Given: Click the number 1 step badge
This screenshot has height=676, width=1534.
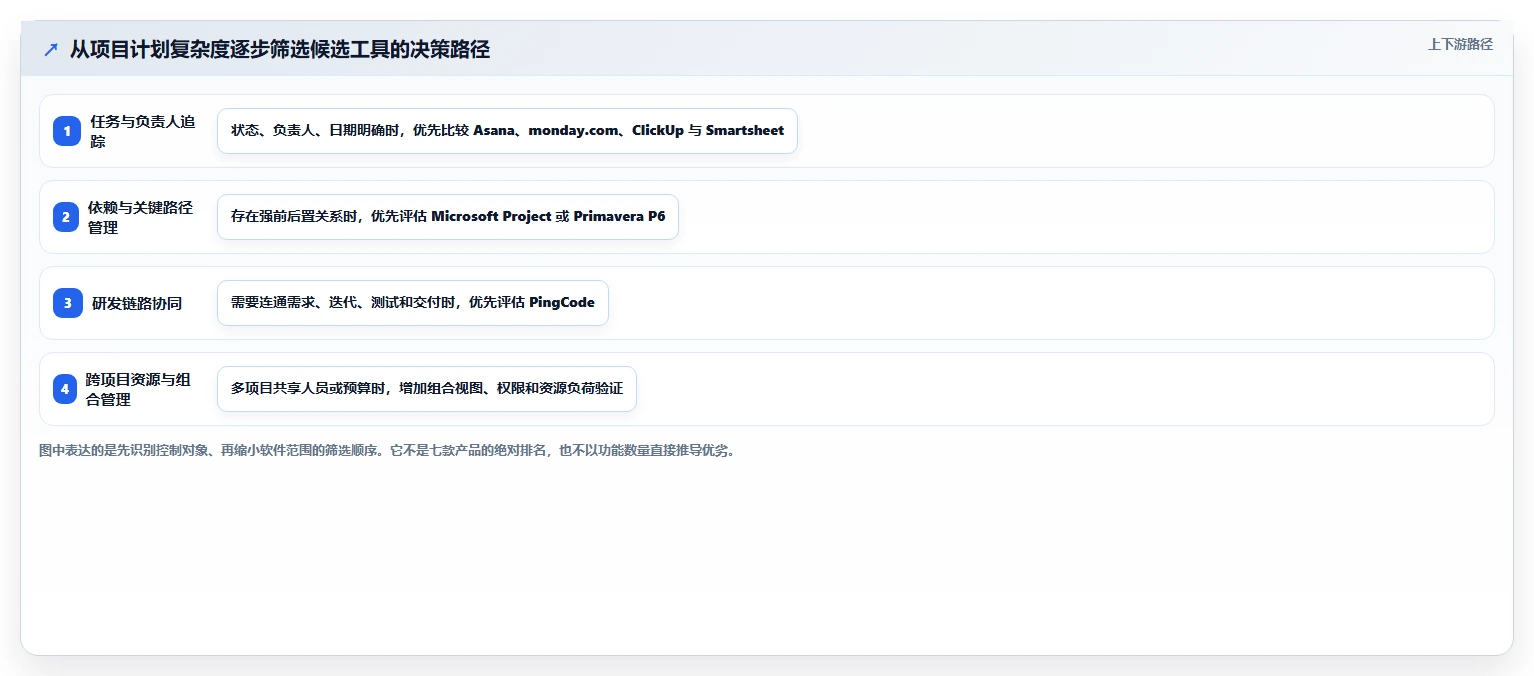Looking at the screenshot, I should point(67,131).
